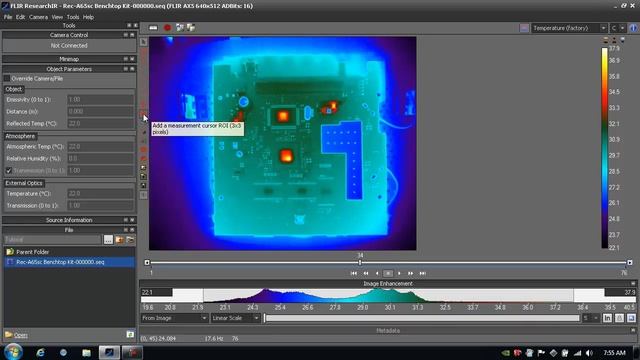Jump to the first frame
The width and height of the screenshot is (640, 360).
pos(354,273)
